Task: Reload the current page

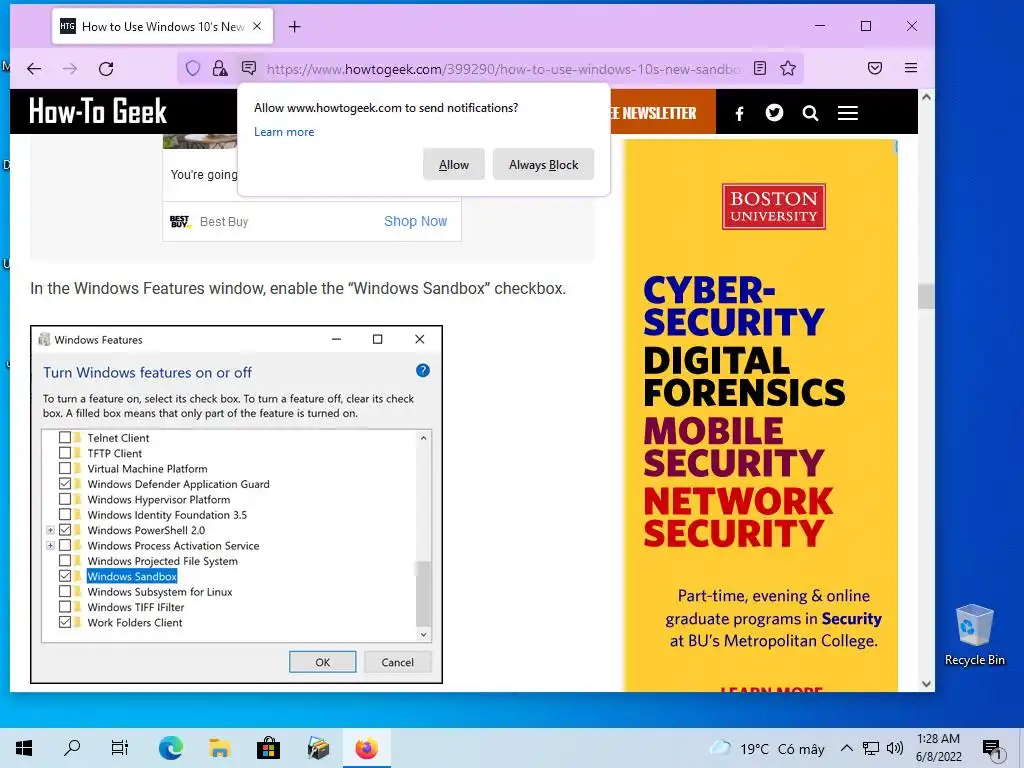Action: 106,69
